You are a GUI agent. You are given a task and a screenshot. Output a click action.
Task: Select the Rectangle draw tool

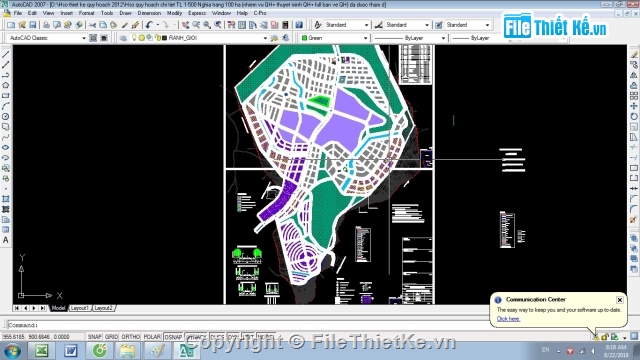pos(6,96)
